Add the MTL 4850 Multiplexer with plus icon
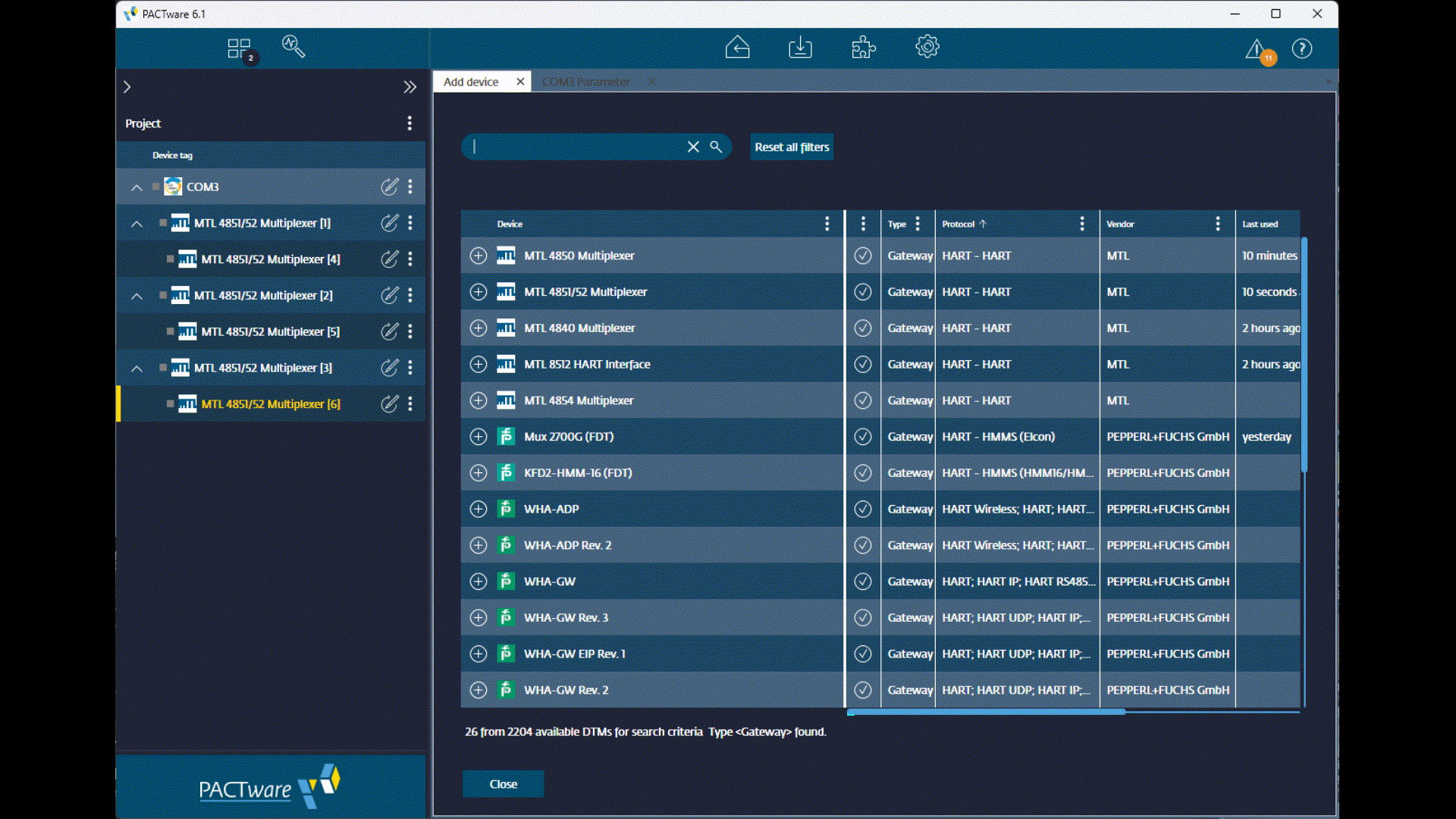Image resolution: width=1456 pixels, height=819 pixels. tap(478, 256)
